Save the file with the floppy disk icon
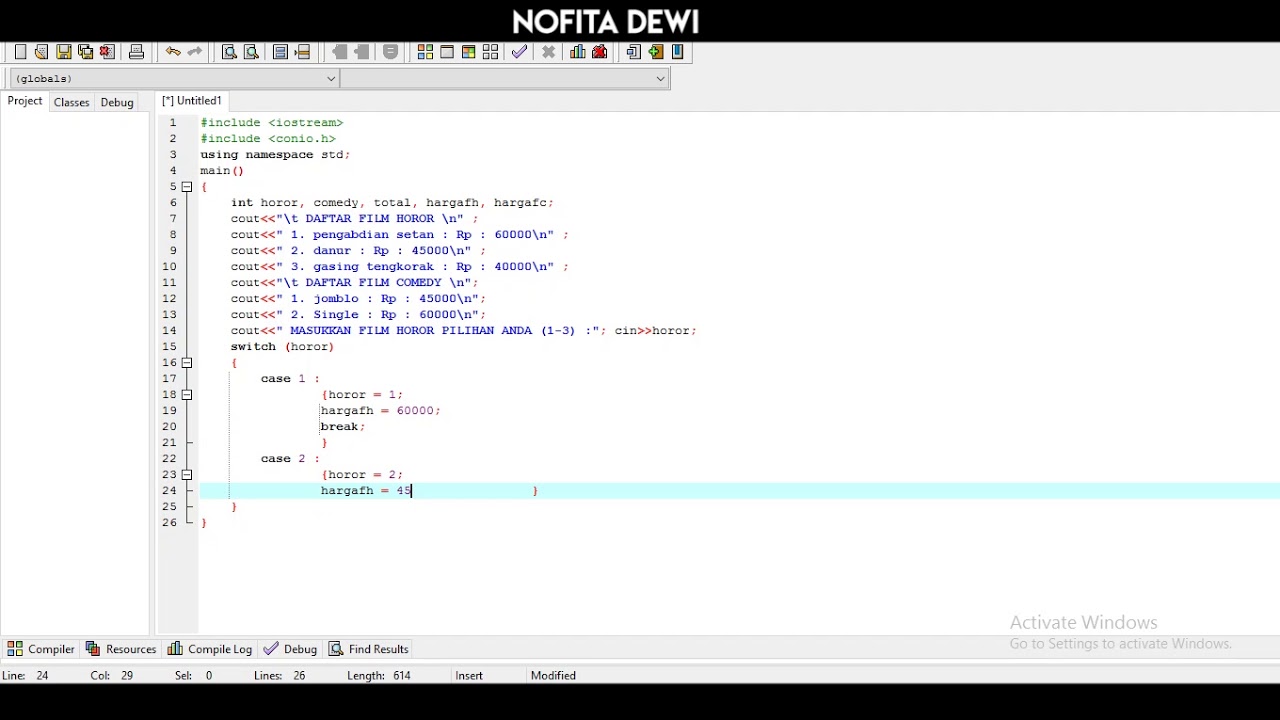This screenshot has width=1280, height=720. point(63,52)
